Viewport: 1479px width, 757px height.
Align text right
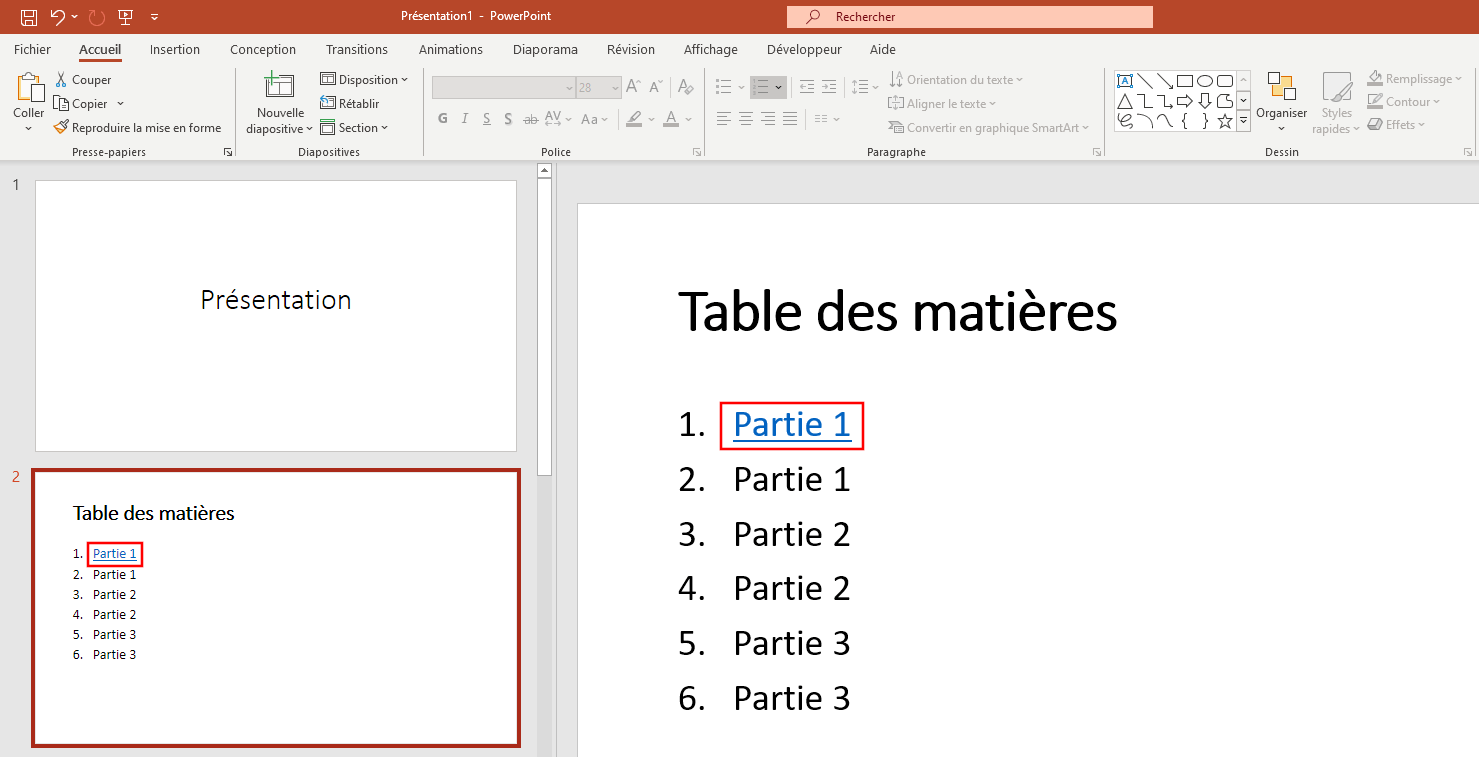[768, 119]
